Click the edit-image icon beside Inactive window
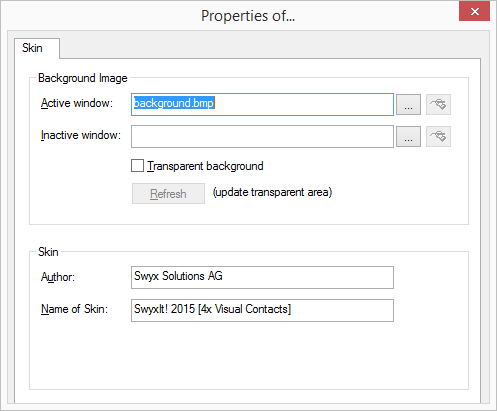Image resolution: width=497 pixels, height=411 pixels. tap(438, 136)
